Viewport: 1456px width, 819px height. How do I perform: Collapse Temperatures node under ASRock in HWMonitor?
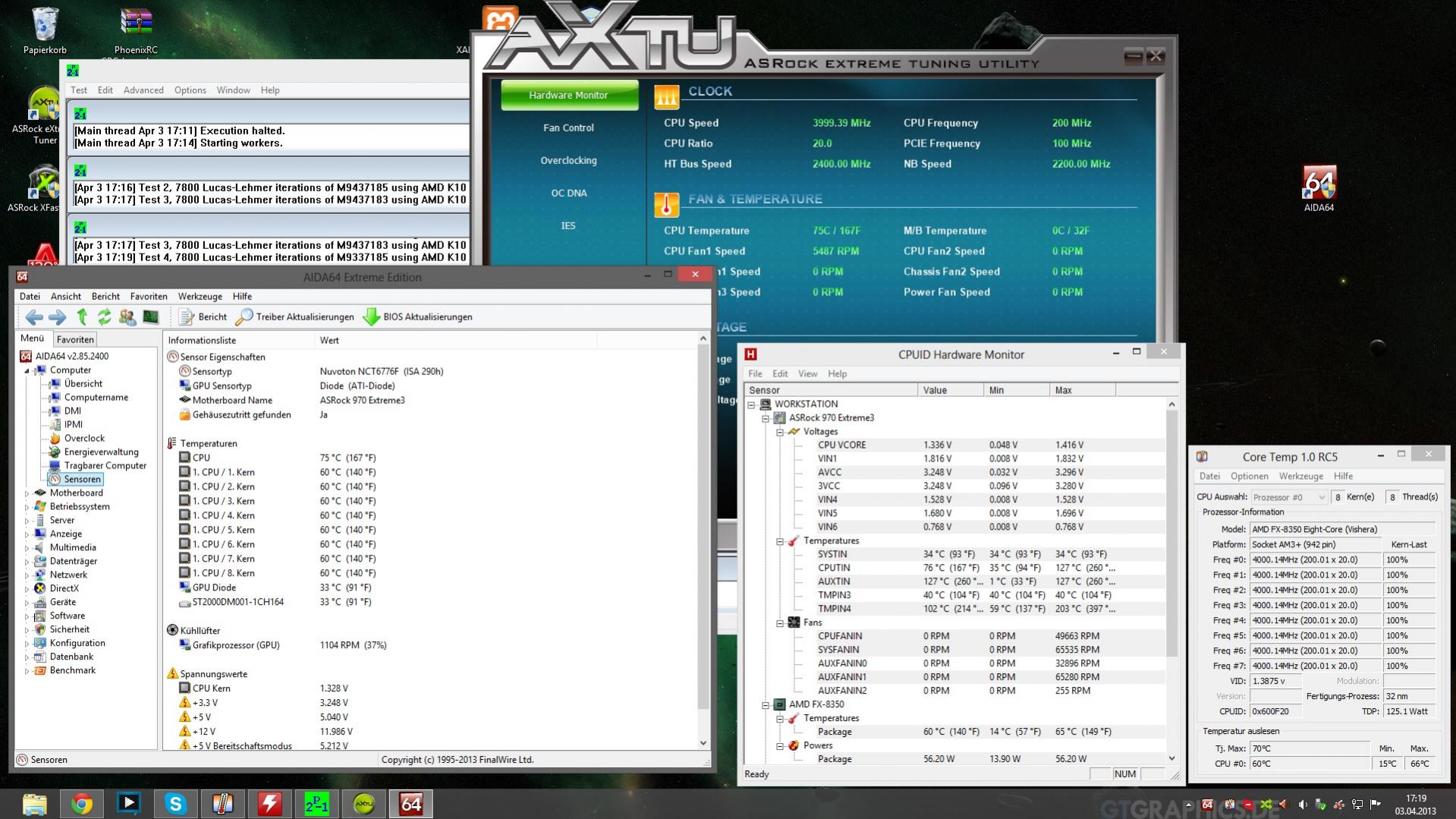pyautogui.click(x=779, y=541)
